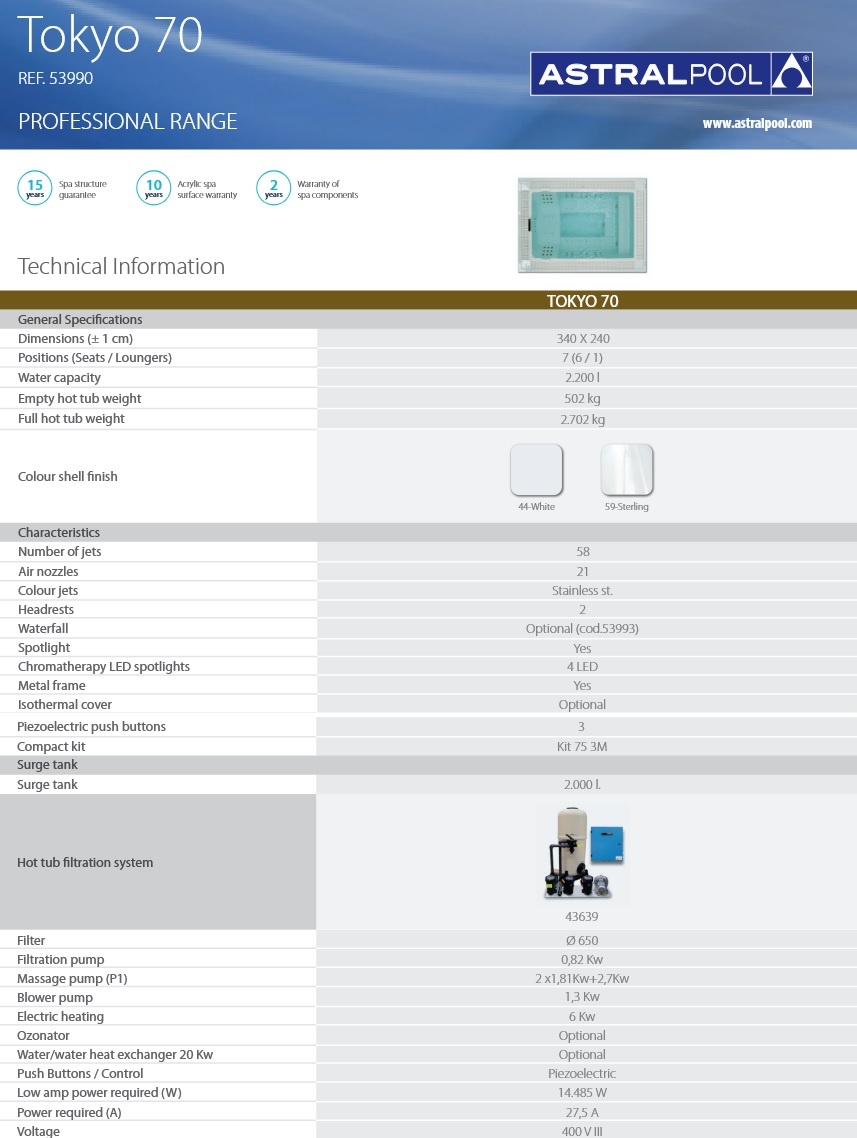Click the Electric heating row label
Viewport: 857px width, 1138px height.
click(61, 1017)
